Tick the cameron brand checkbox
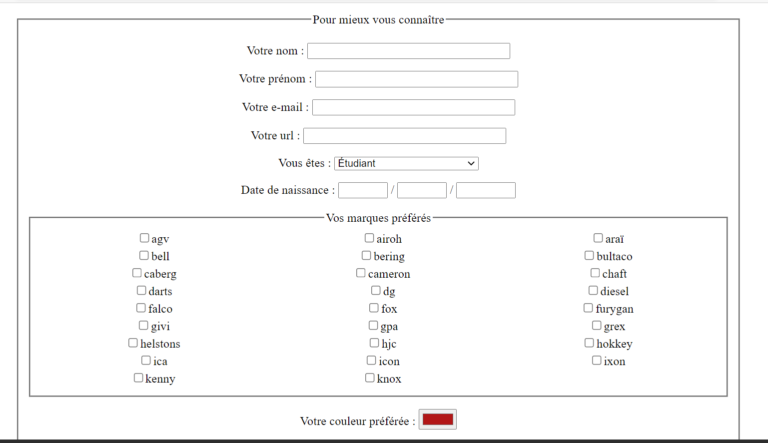The width and height of the screenshot is (768, 443). click(361, 273)
